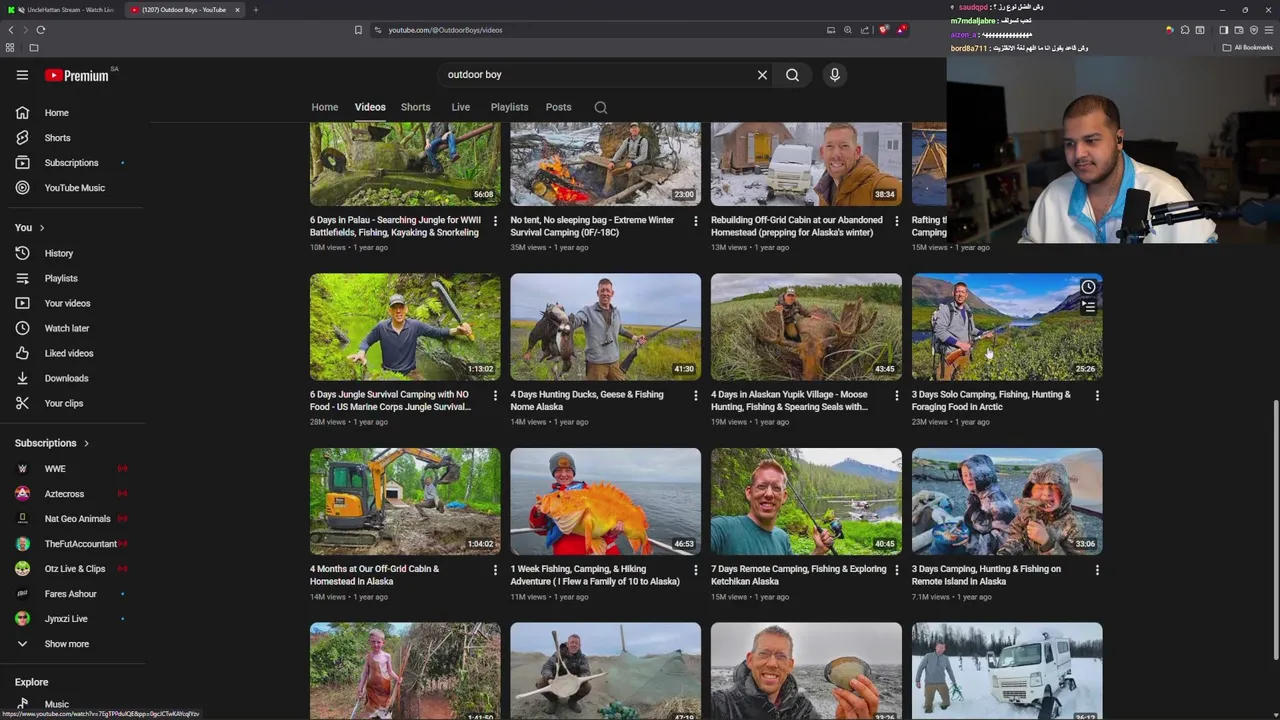The height and width of the screenshot is (720, 1280).
Task: Bookmark this page via the address bar icon
Action: coord(358,30)
